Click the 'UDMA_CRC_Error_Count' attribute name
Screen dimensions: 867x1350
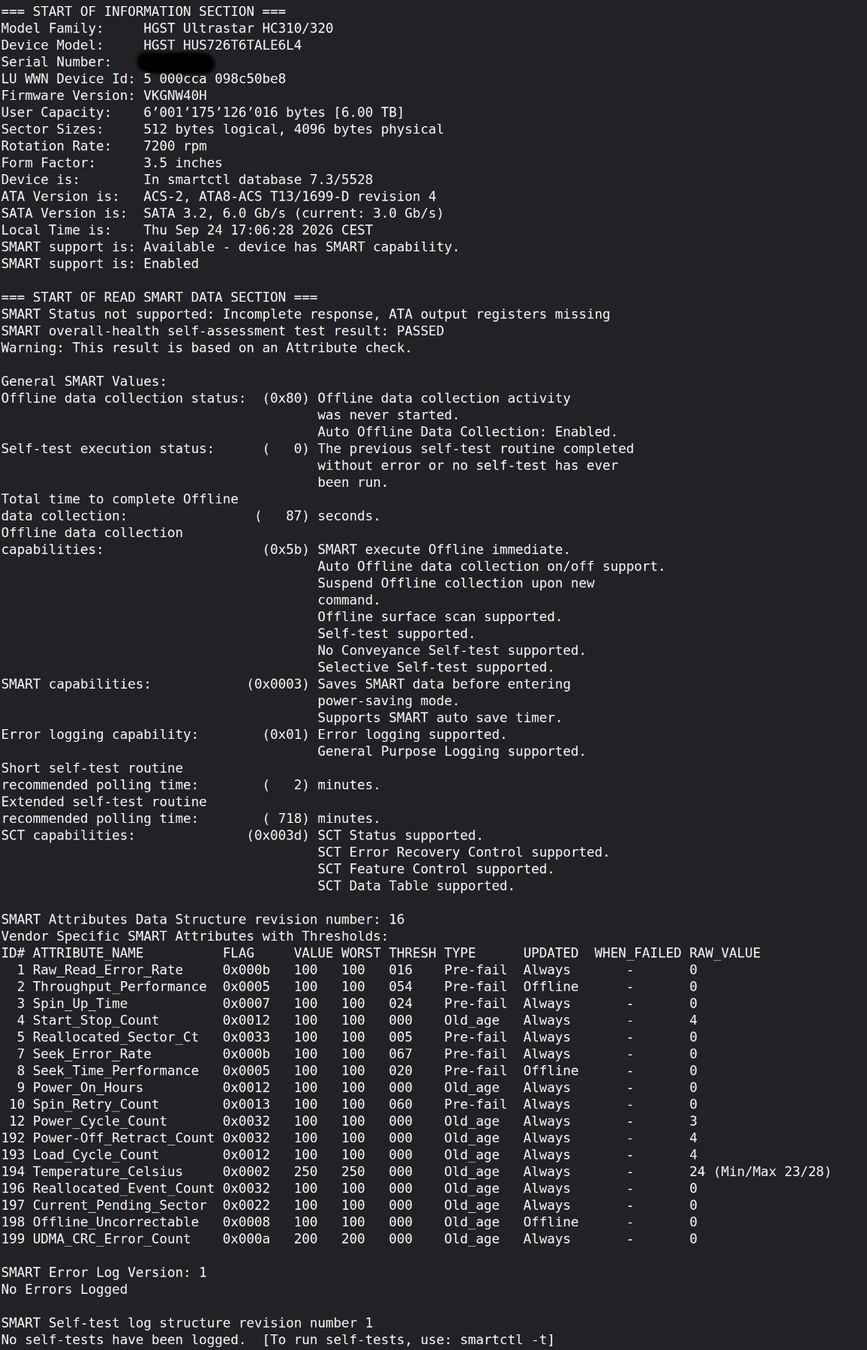112,1238
